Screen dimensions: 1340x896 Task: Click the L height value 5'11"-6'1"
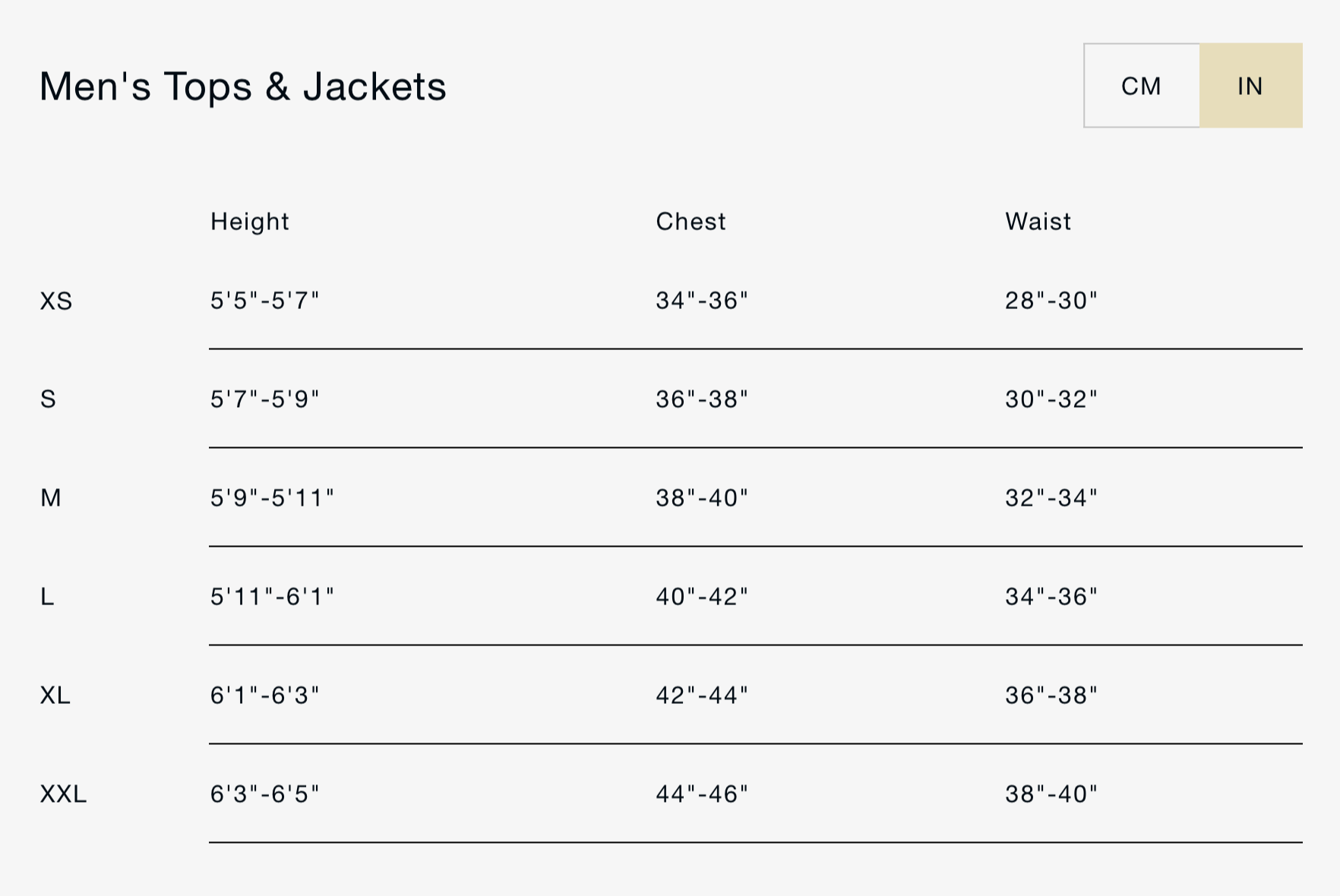click(x=272, y=597)
